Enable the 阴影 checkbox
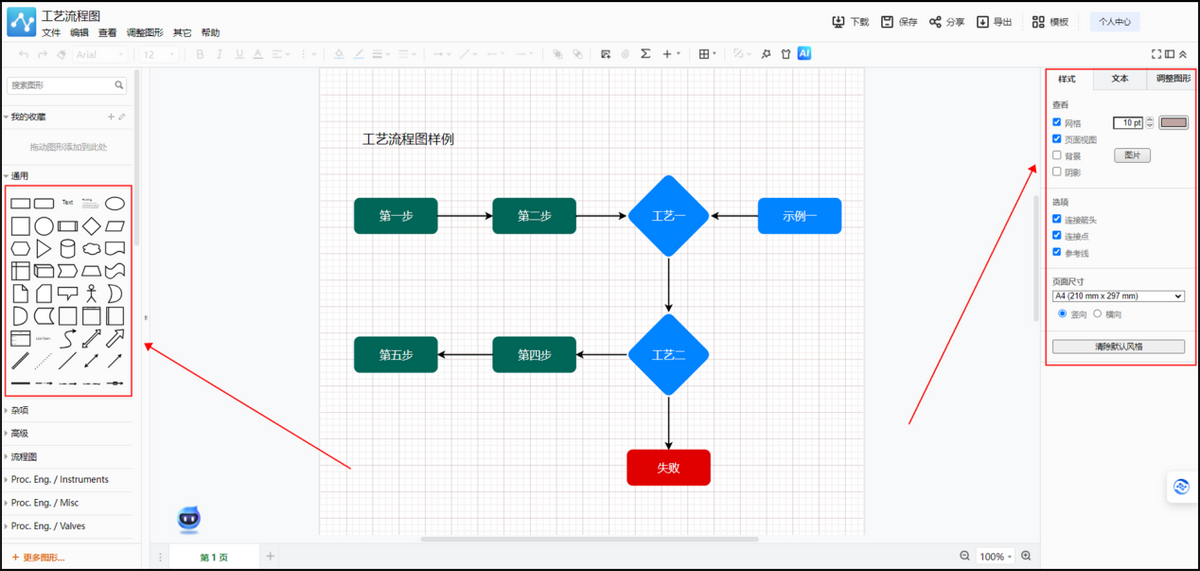 tap(1057, 172)
